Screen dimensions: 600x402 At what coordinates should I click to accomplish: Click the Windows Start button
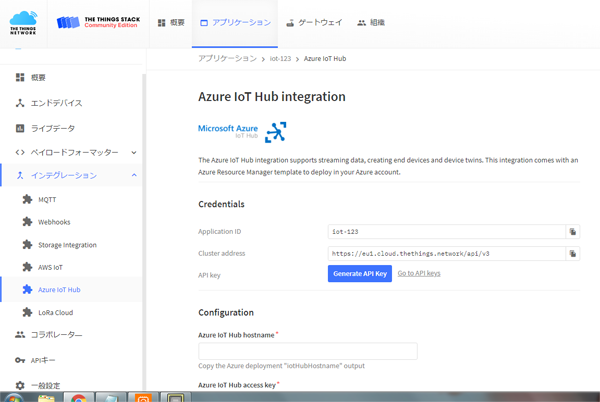click(x=13, y=398)
